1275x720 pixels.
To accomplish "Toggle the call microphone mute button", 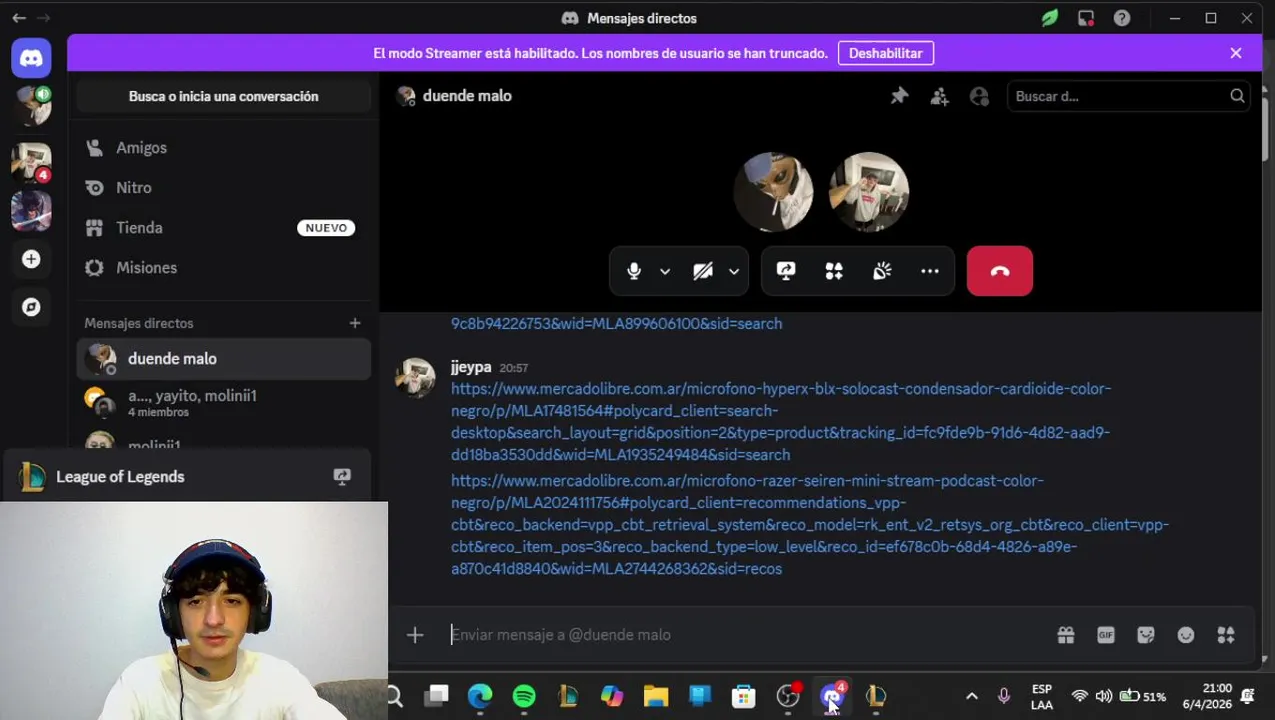I will click(634, 271).
